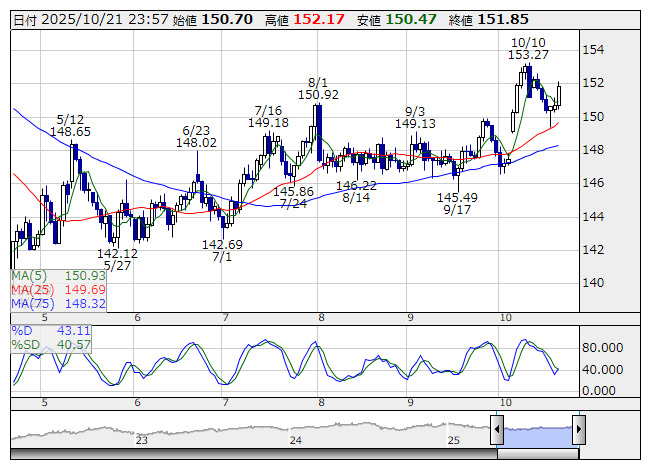Image resolution: width=653 pixels, height=470 pixels.
Task: Click the right range slider handle arrow
Action: click(x=579, y=429)
